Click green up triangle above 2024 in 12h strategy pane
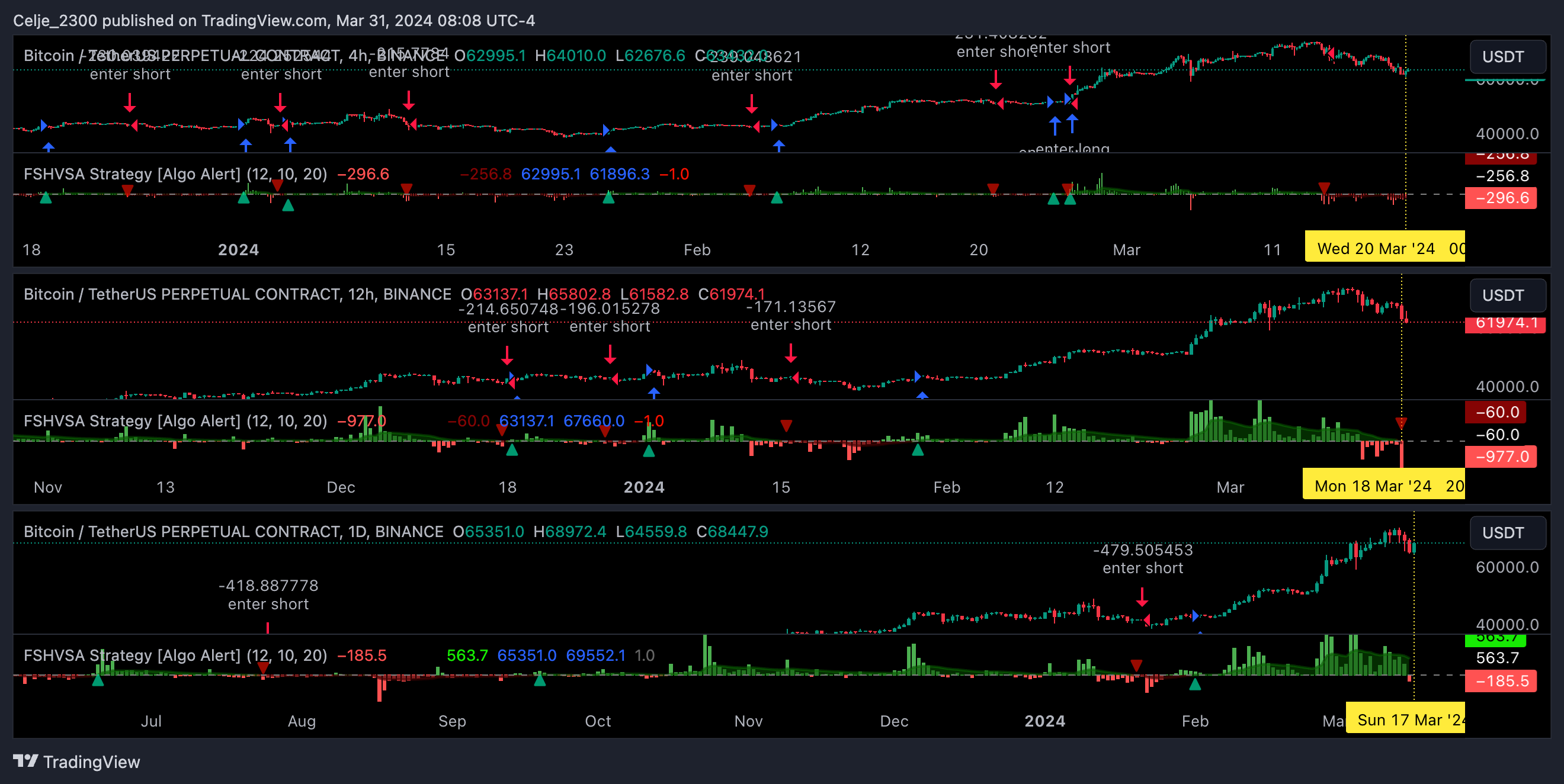Viewport: 1564px width, 784px height. pyautogui.click(x=649, y=451)
